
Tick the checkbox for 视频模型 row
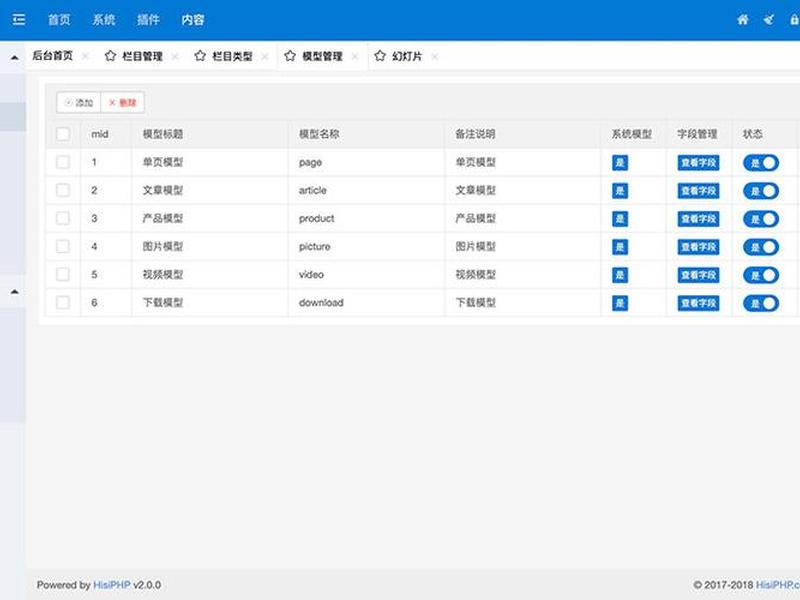pyautogui.click(x=63, y=274)
